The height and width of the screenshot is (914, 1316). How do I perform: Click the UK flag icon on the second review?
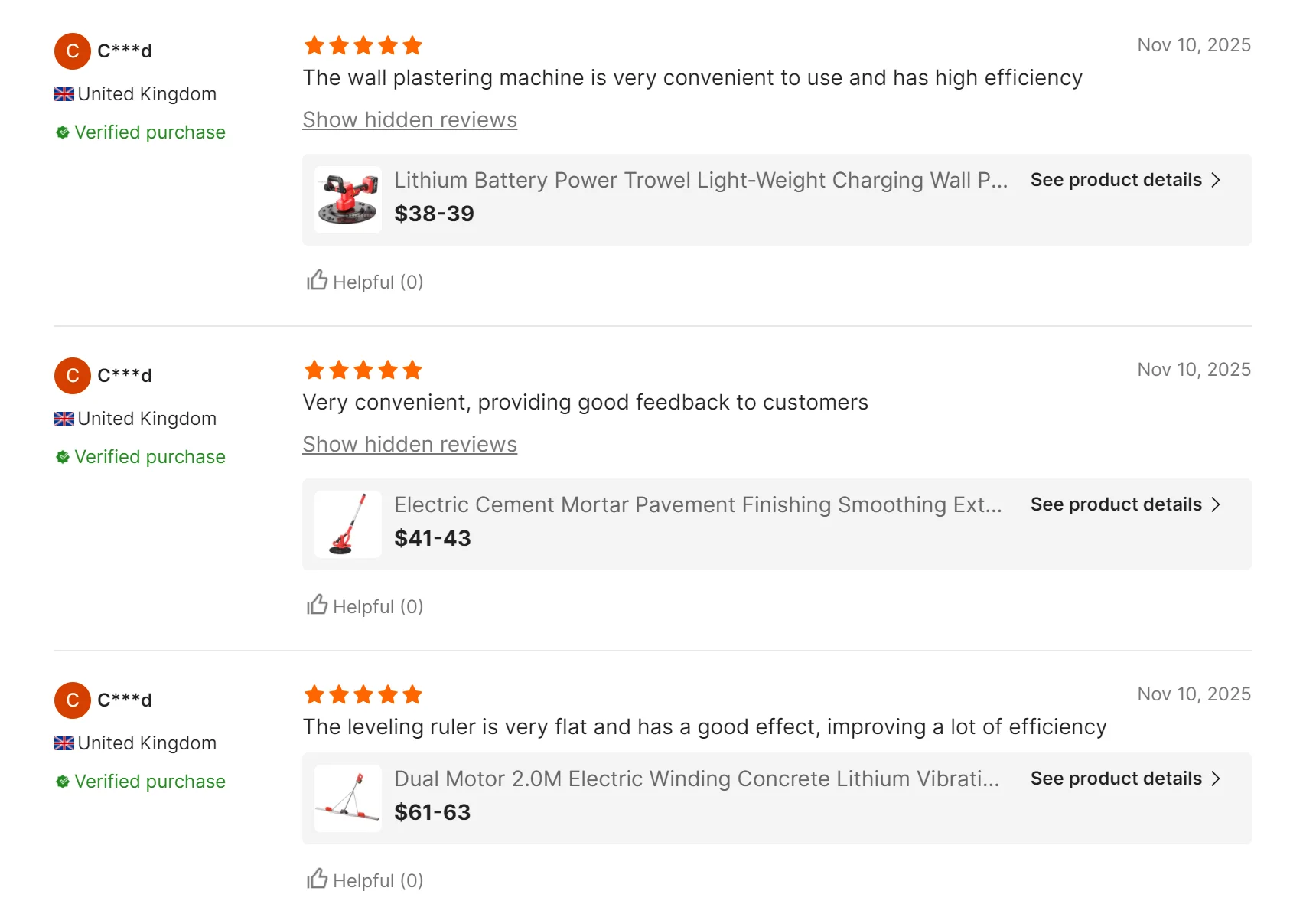tap(64, 419)
